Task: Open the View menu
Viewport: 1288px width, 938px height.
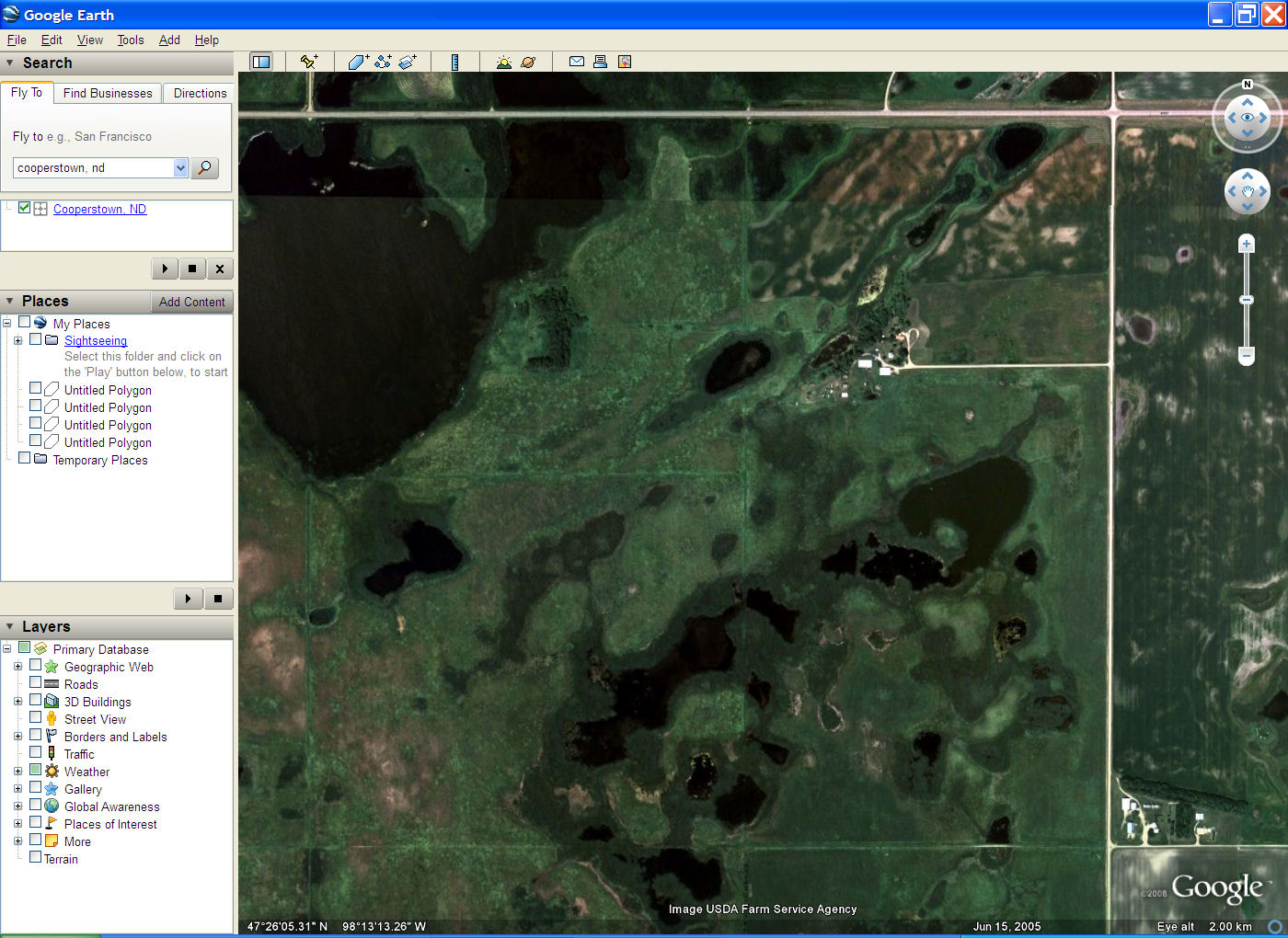Action: click(90, 40)
